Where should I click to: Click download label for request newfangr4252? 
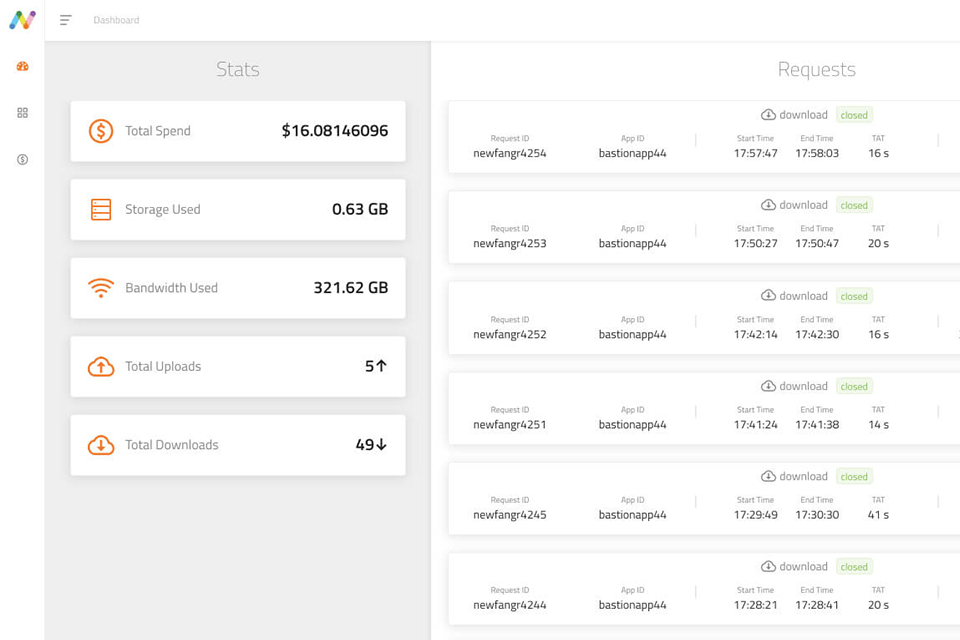point(803,296)
